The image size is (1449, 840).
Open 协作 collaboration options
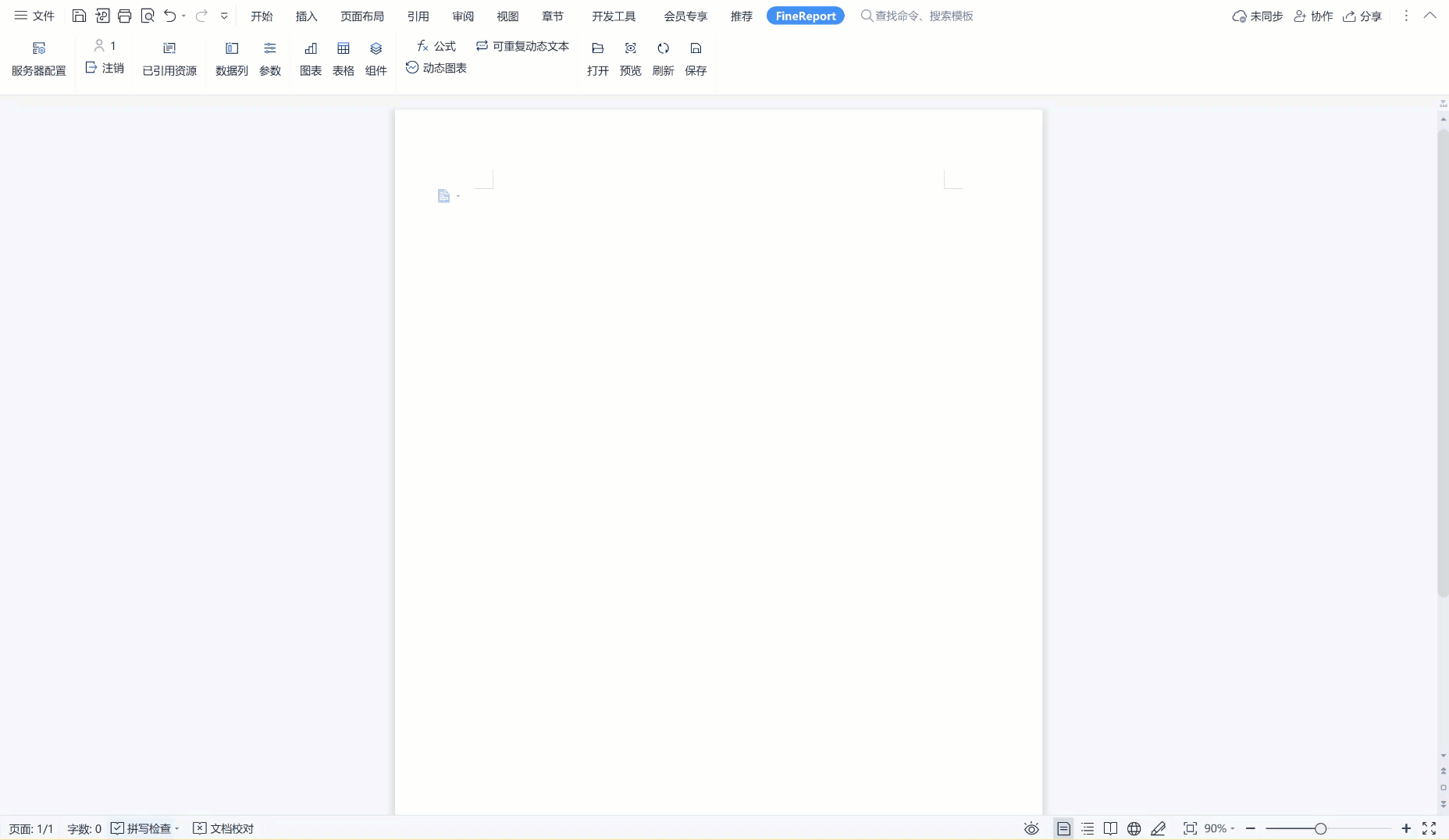coord(1313,16)
